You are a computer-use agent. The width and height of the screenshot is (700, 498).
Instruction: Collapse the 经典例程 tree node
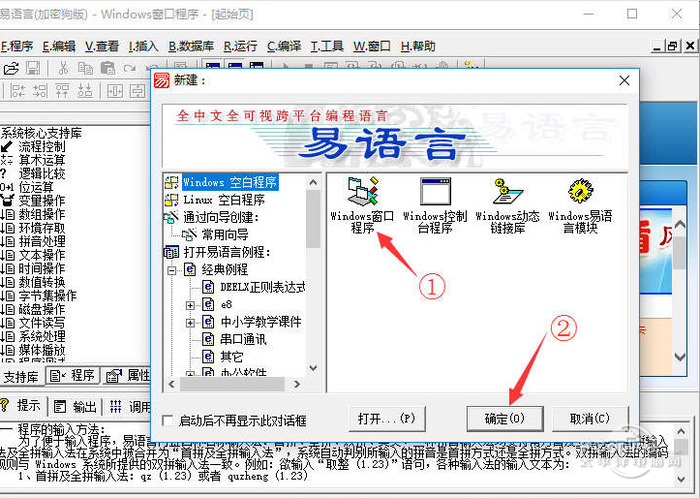tap(171, 270)
